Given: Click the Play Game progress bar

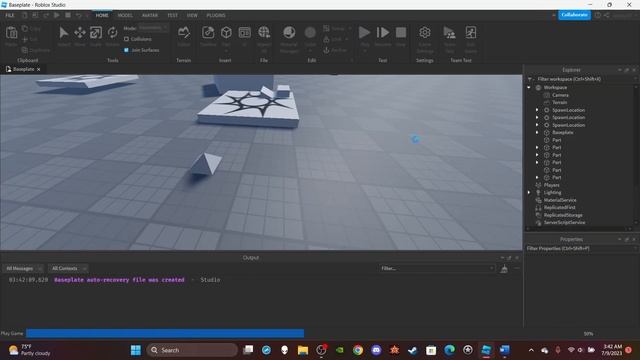Looking at the screenshot, I should point(165,333).
